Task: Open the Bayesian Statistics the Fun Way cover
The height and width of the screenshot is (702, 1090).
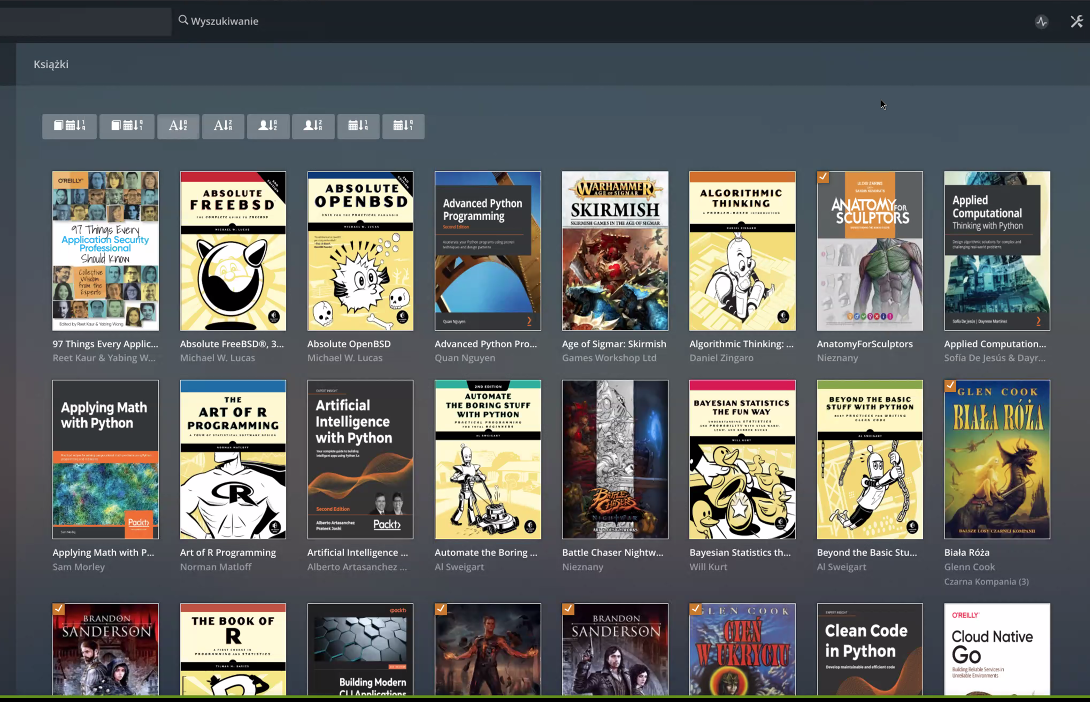Action: tap(742, 459)
